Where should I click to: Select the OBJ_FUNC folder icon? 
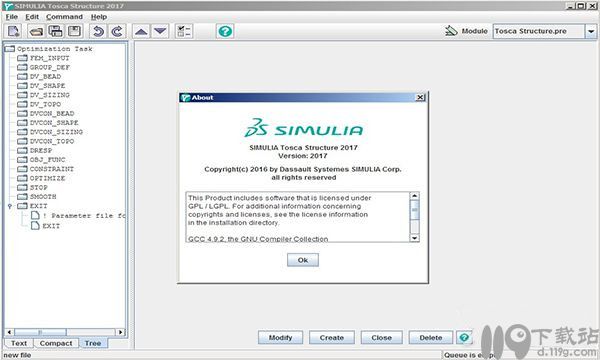pos(23,160)
